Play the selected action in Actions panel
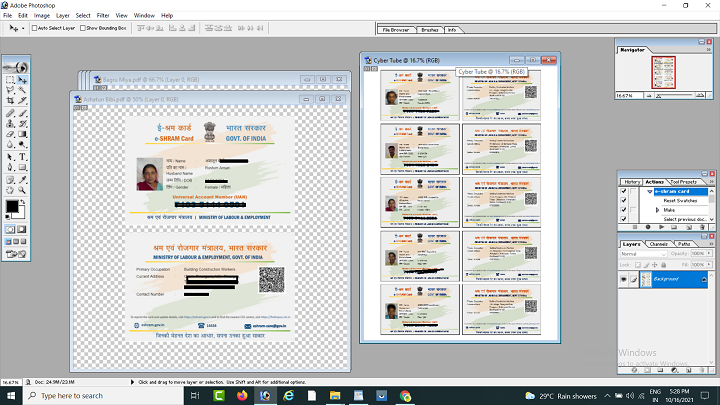The image size is (720, 405). 661,227
